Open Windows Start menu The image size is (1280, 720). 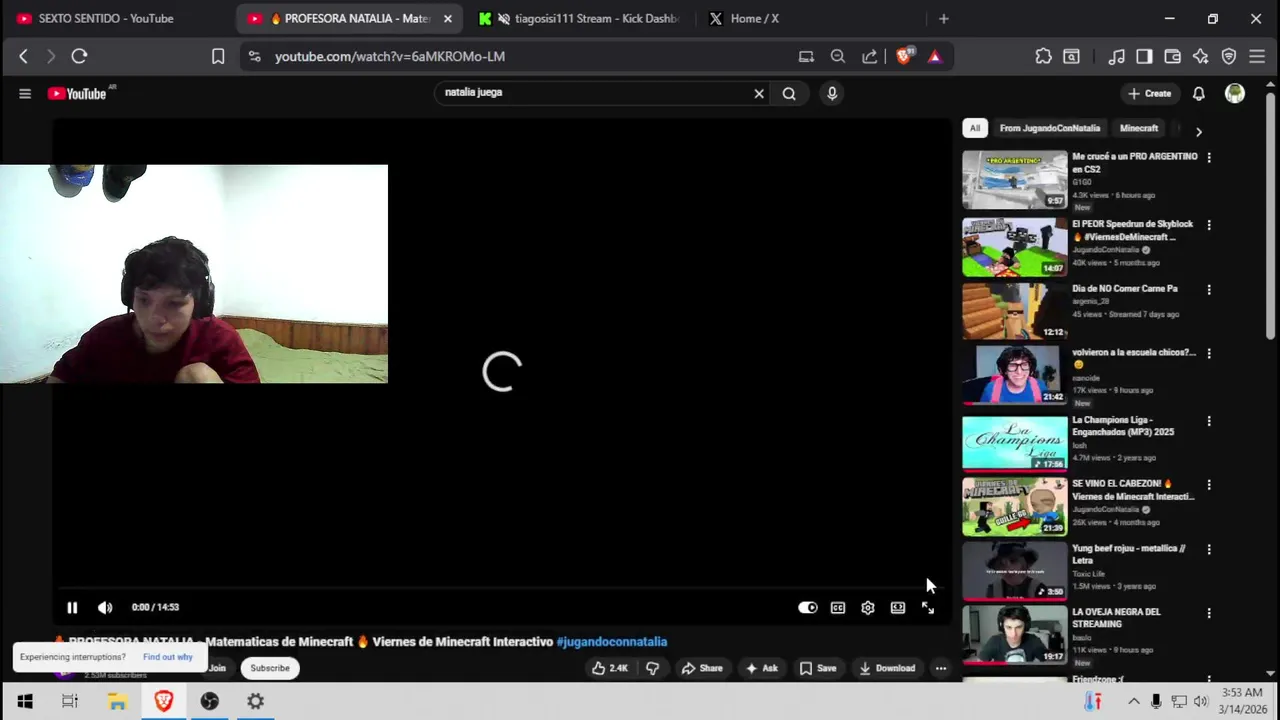pos(25,701)
